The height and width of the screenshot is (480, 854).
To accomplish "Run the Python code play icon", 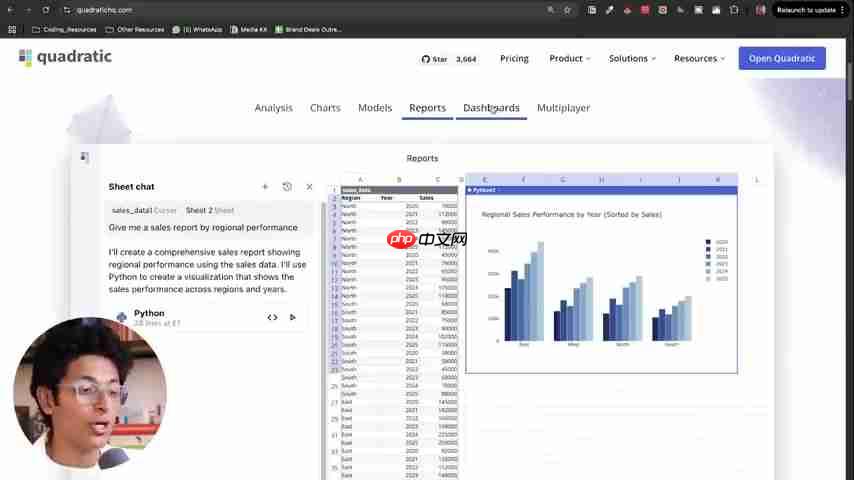I will tap(292, 317).
